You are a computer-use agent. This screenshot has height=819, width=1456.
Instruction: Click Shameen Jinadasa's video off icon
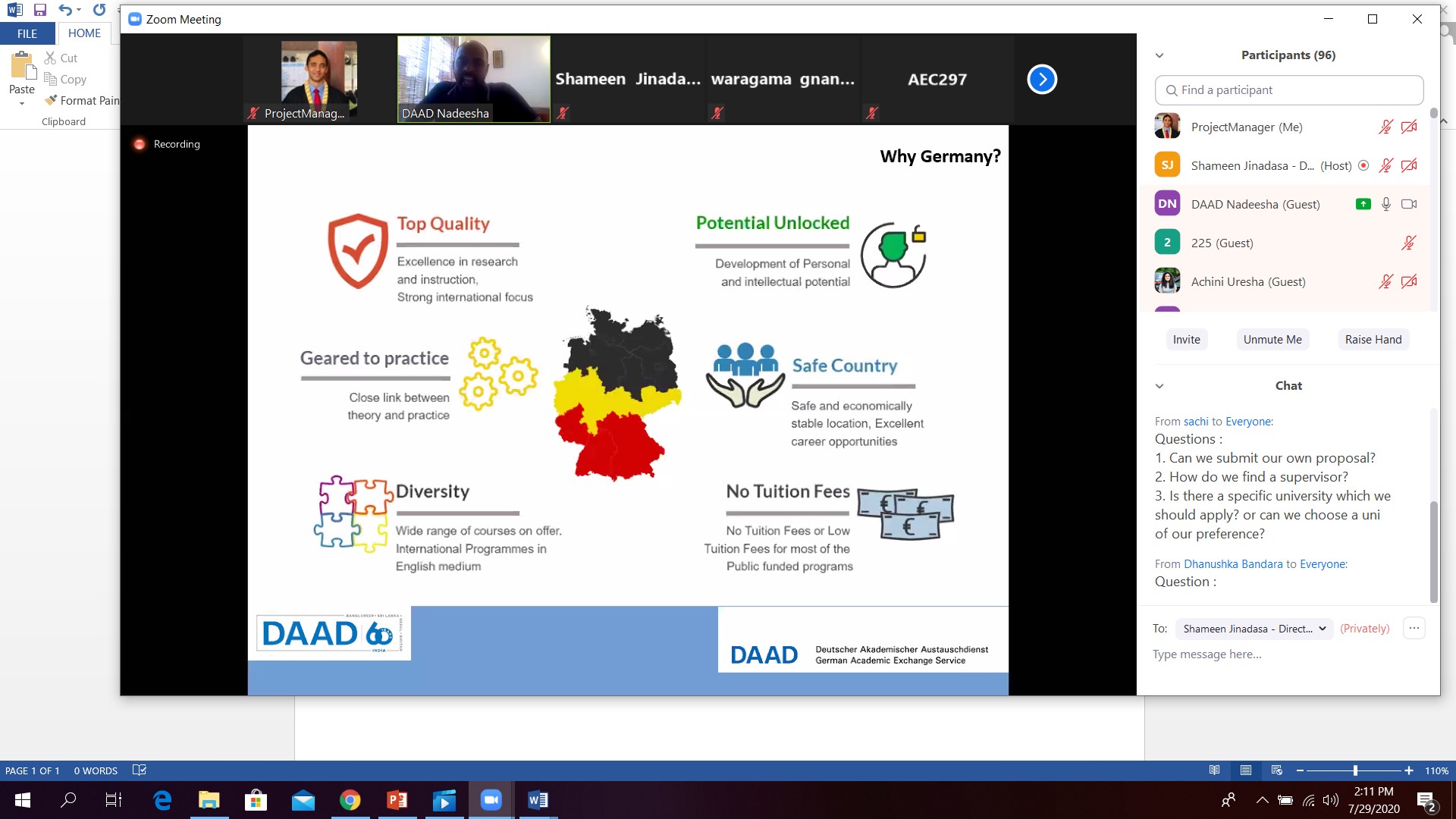point(1409,166)
